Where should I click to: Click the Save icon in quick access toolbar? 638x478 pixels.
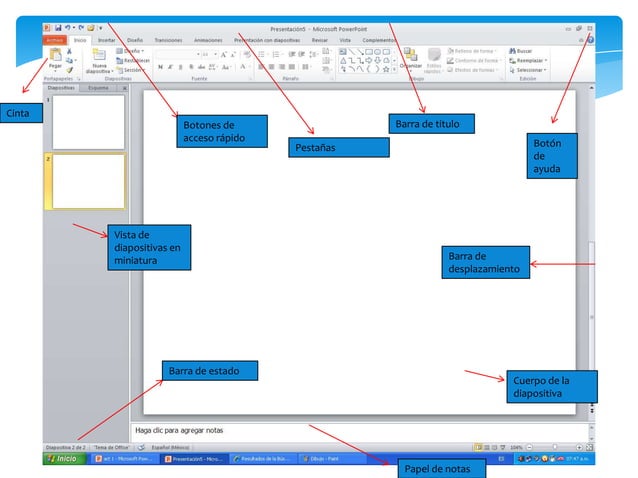pos(59,27)
